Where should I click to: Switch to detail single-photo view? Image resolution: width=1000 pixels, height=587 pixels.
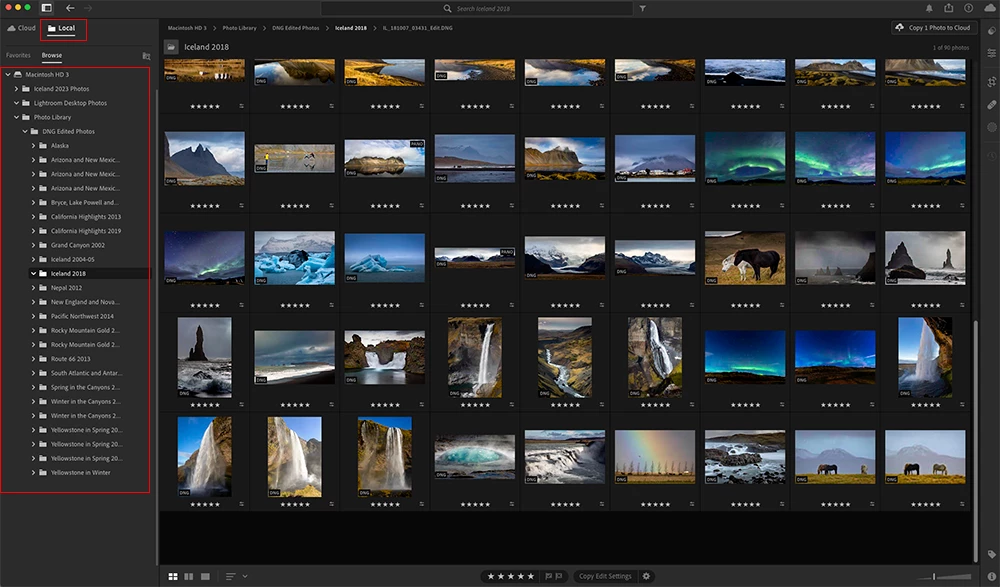[x=206, y=576]
